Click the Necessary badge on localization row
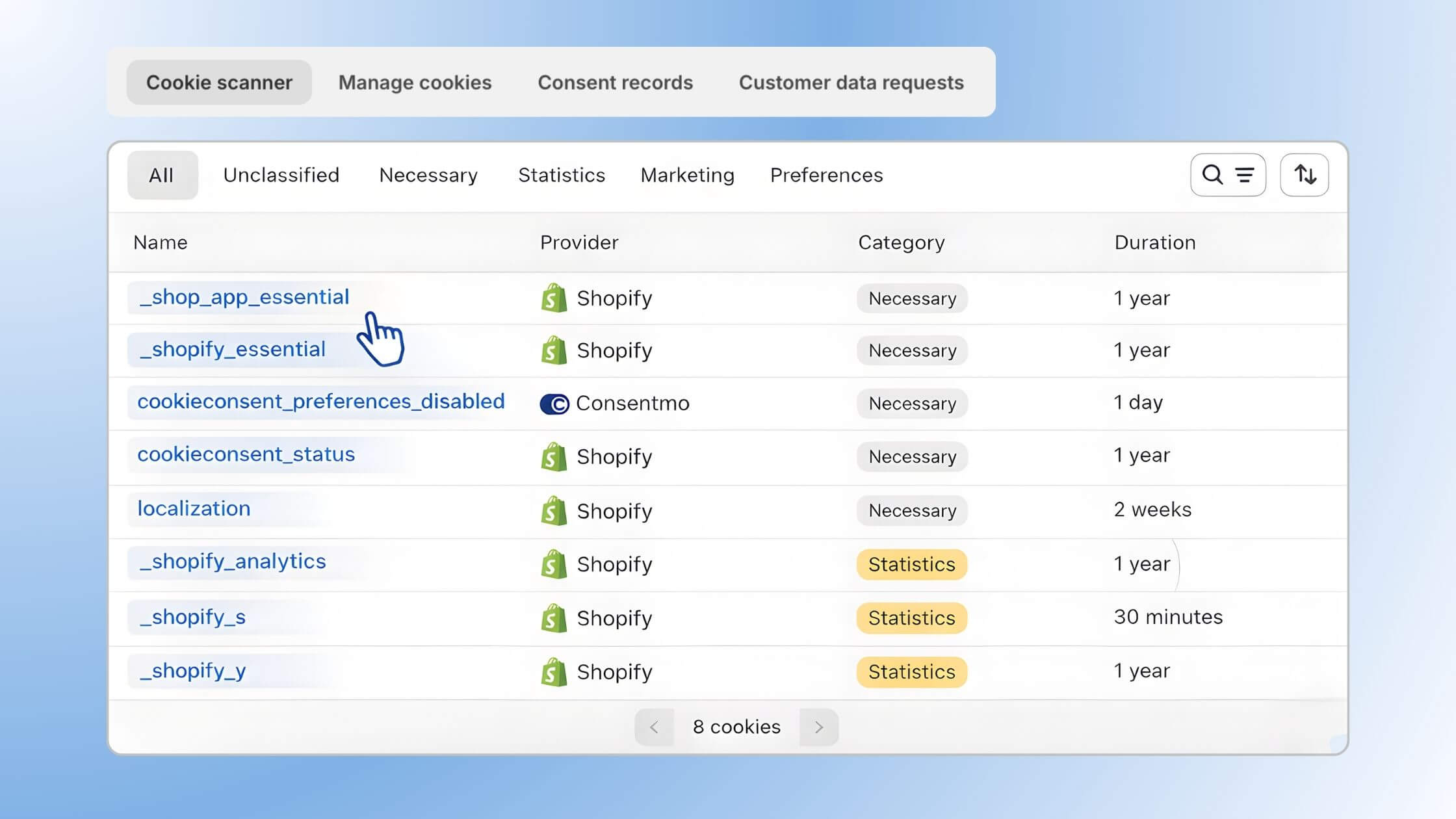This screenshot has width=1456, height=819. pyautogui.click(x=911, y=510)
